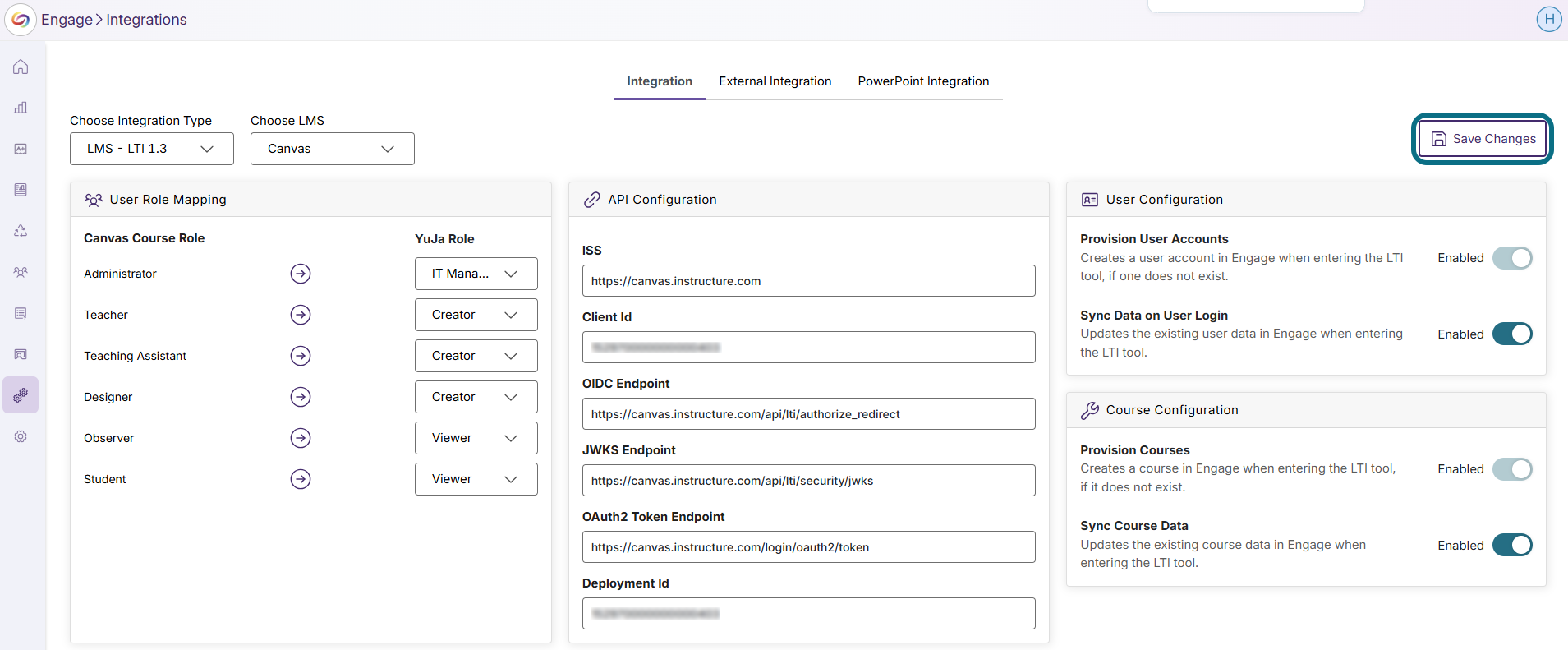Click the OIDC Endpoint input field
The width and height of the screenshot is (1568, 650).
pos(809,414)
